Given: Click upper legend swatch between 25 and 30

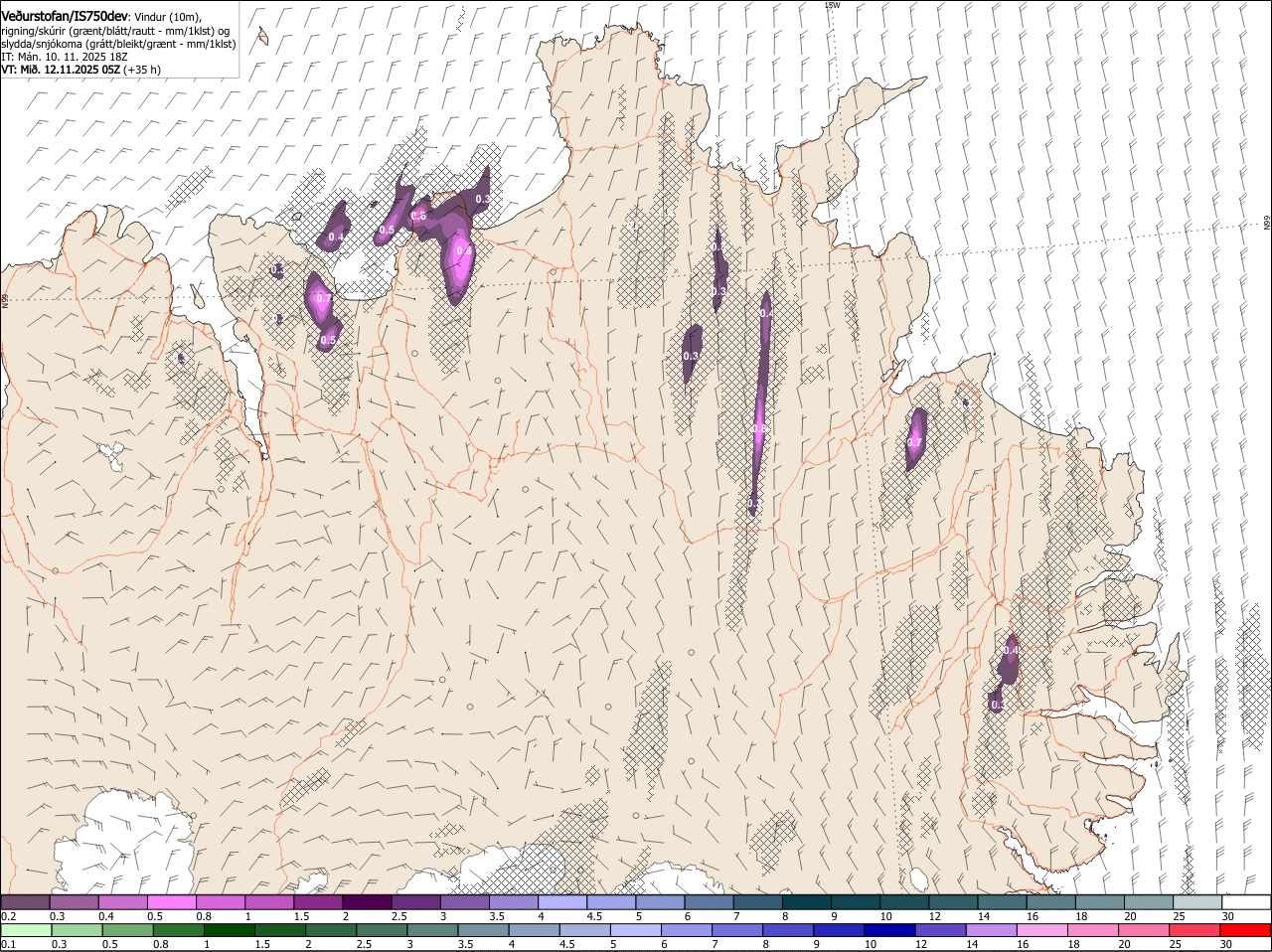Looking at the screenshot, I should click(1197, 901).
